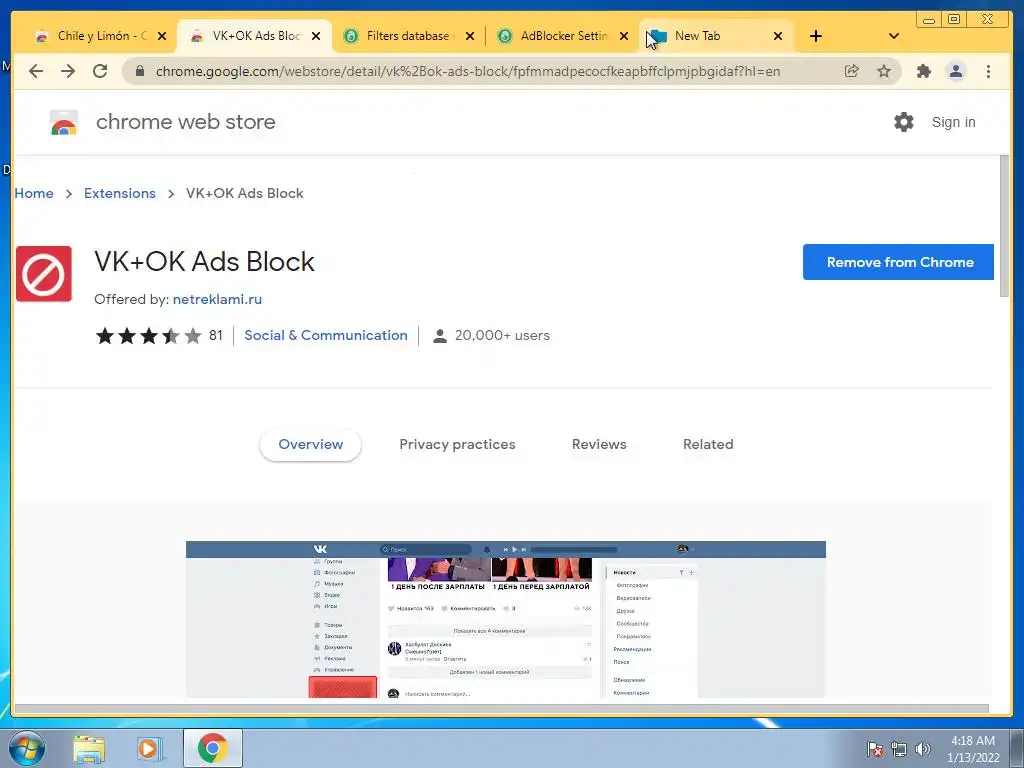Image resolution: width=1024 pixels, height=768 pixels.
Task: Open the Chrome profile avatar menu
Action: [x=955, y=71]
